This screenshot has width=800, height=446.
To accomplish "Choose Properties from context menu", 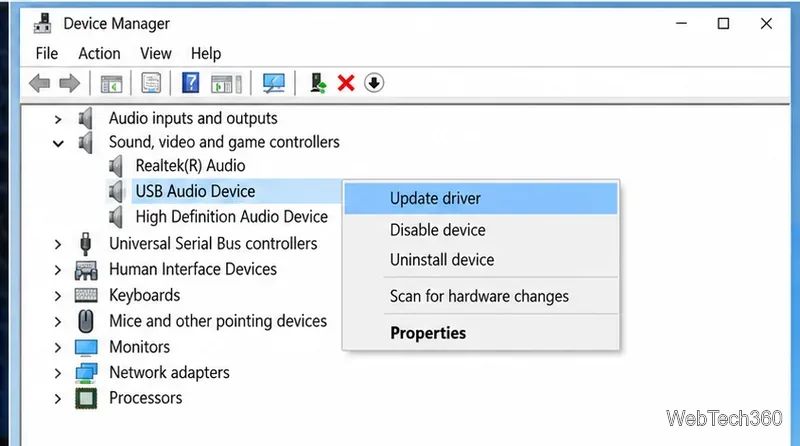I will [x=481, y=333].
